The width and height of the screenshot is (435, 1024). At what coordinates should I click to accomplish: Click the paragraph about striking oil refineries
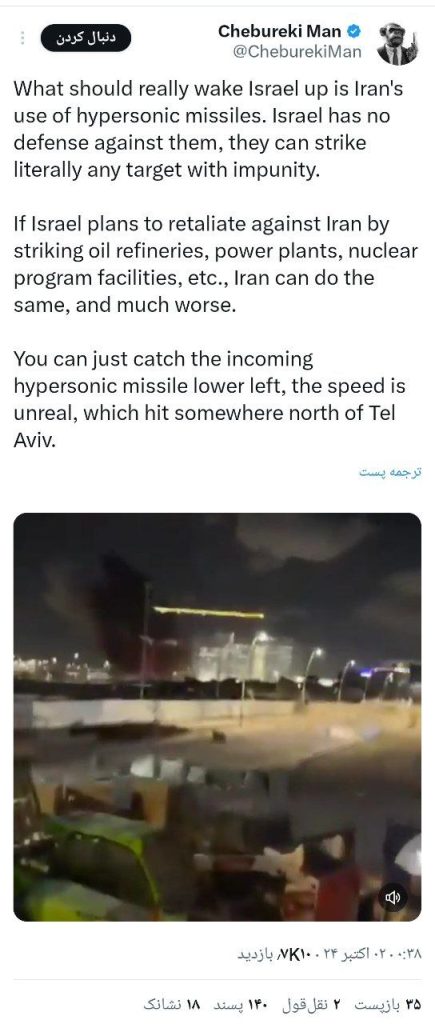(x=216, y=264)
